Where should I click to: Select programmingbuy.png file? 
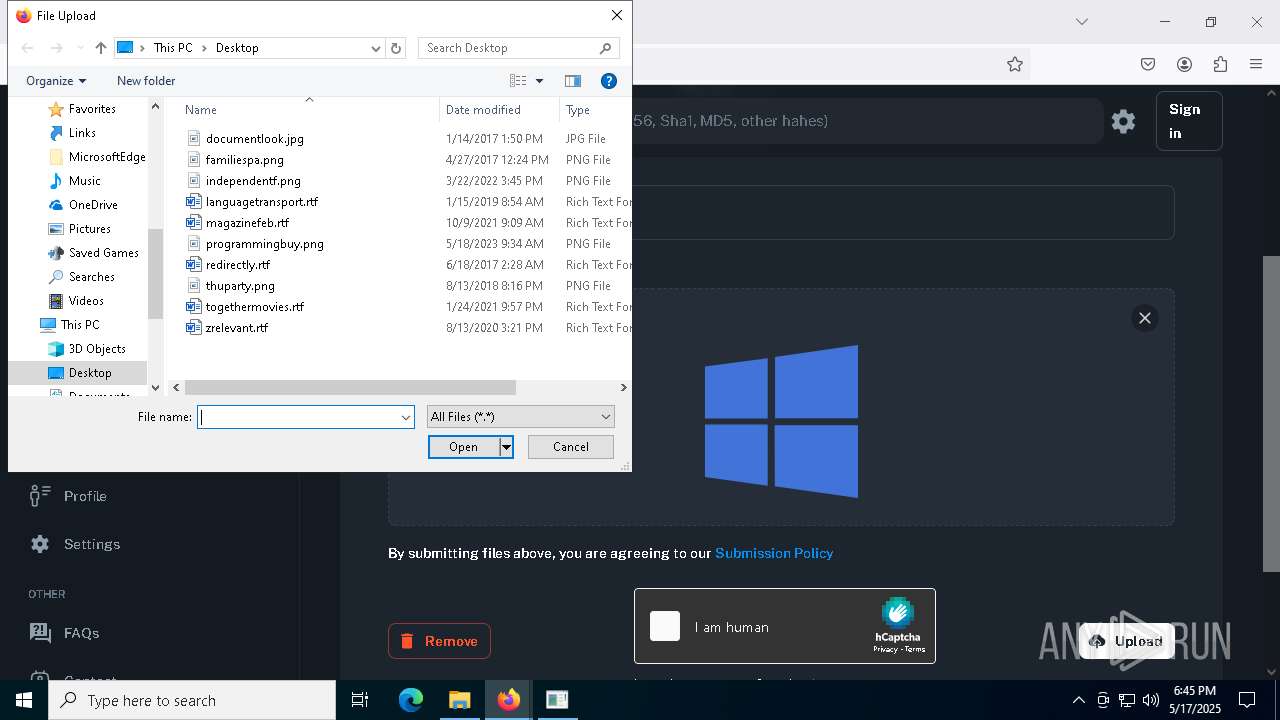[x=264, y=244]
